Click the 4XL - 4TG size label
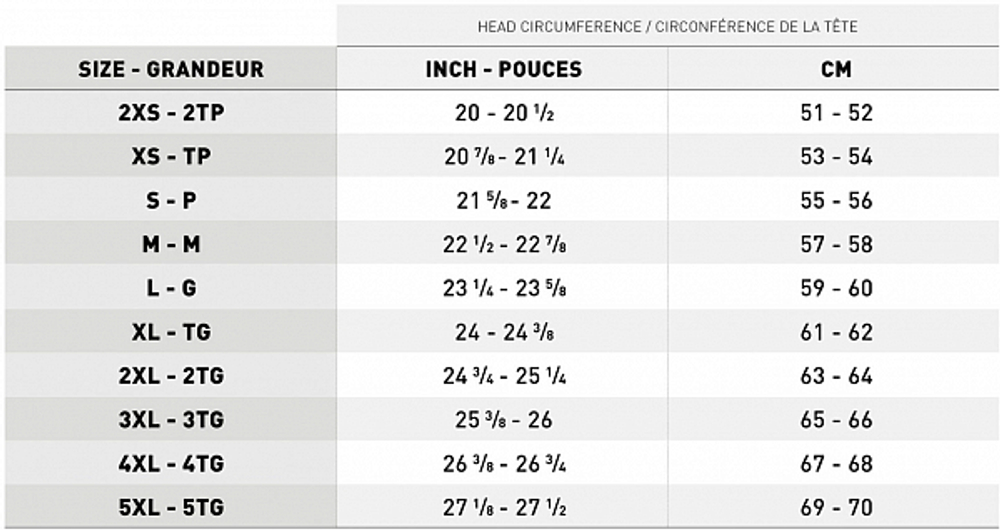This screenshot has height=530, width=1000. 171,465
